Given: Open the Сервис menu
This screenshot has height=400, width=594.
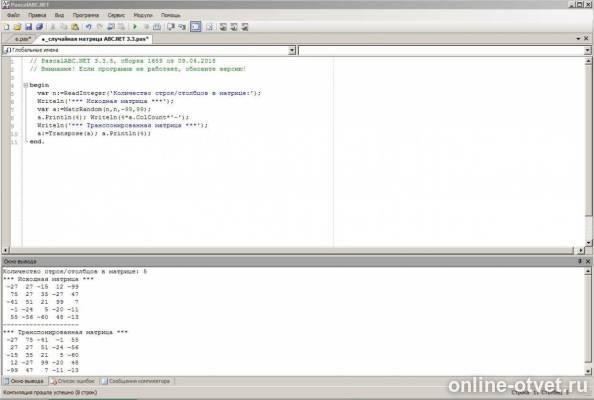Looking at the screenshot, I should [x=116, y=15].
